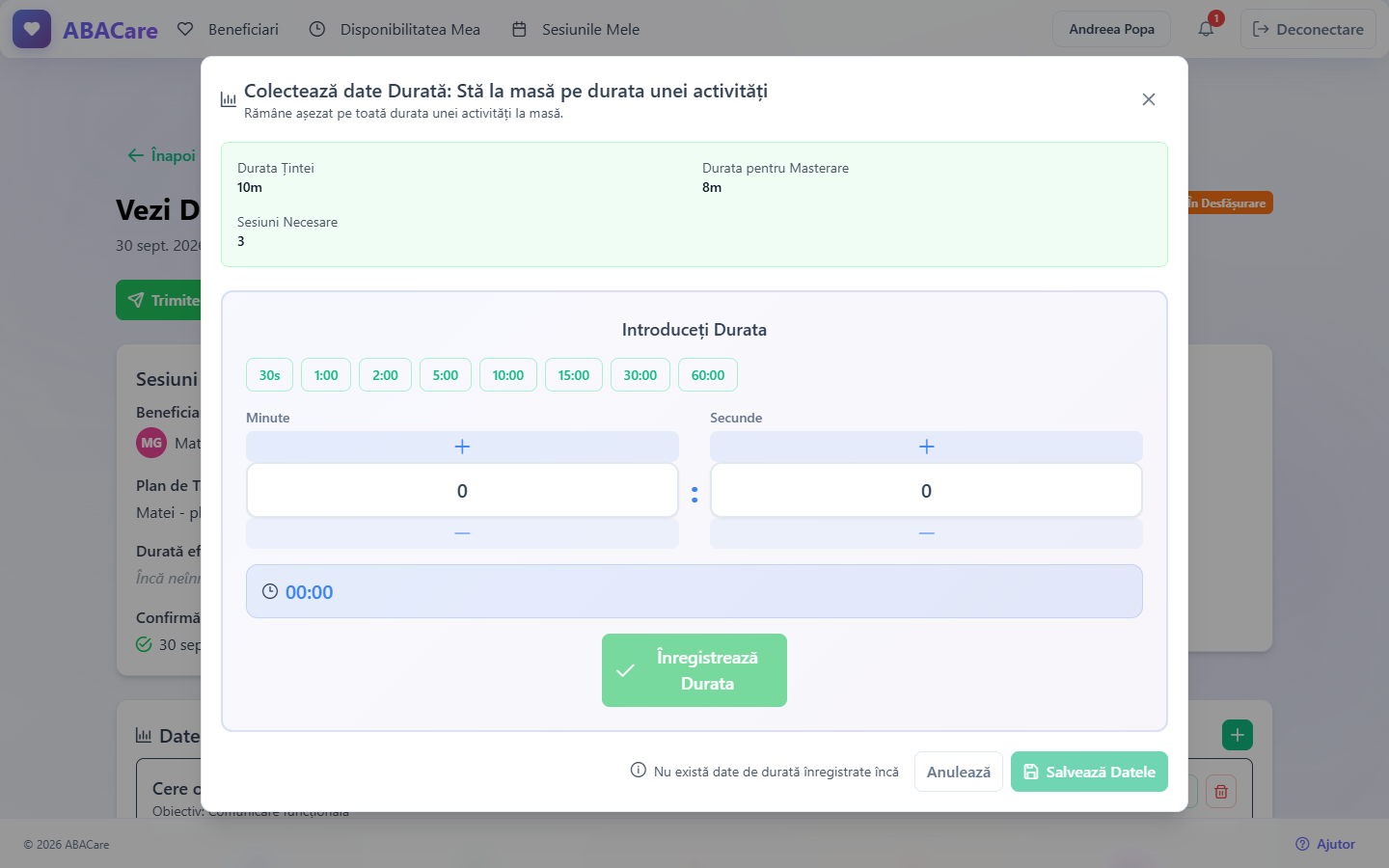Click Salvează Datele button
Viewport: 1389px width, 868px height.
coord(1089,772)
